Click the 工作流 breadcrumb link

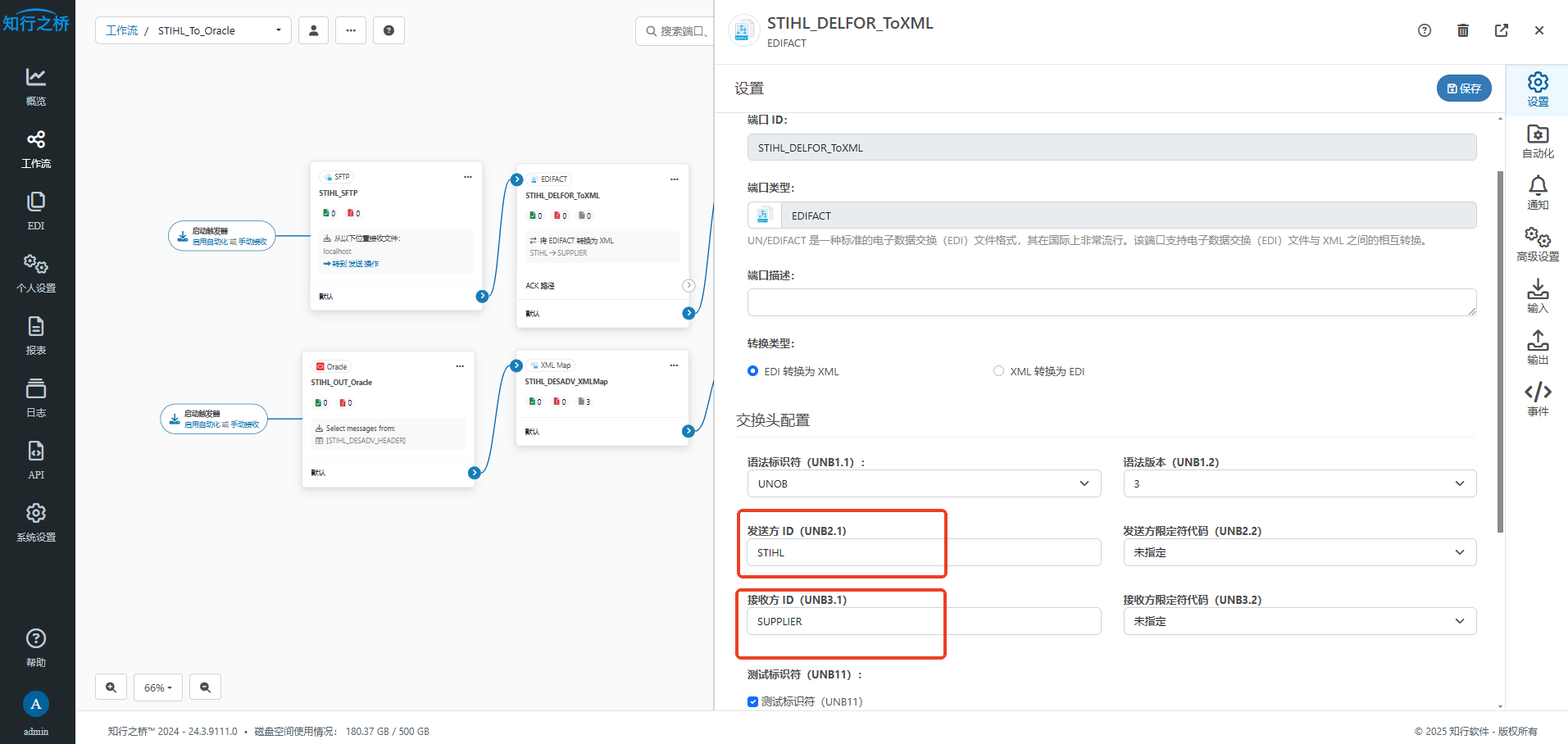(x=122, y=30)
